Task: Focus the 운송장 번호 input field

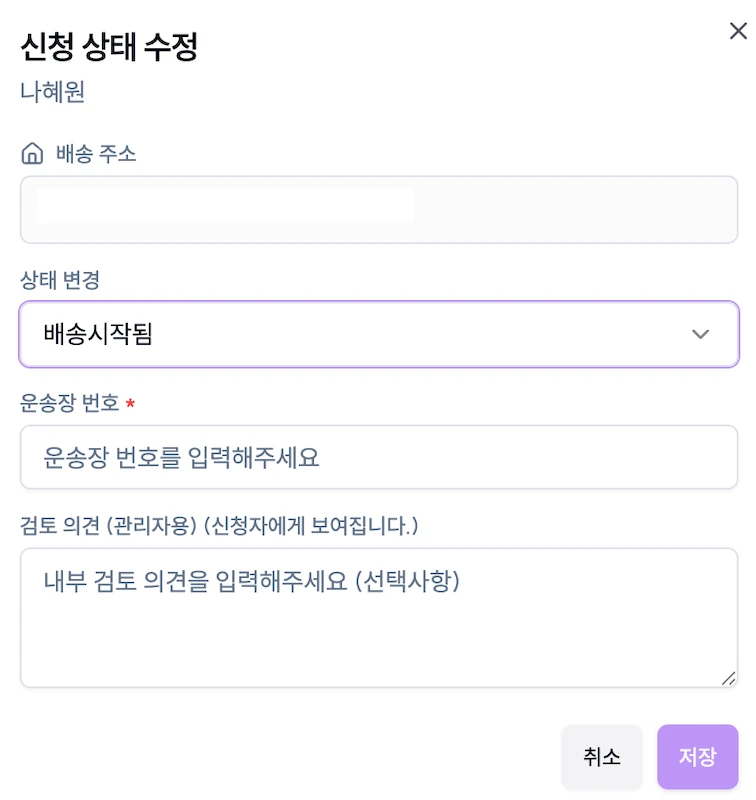Action: (379, 457)
